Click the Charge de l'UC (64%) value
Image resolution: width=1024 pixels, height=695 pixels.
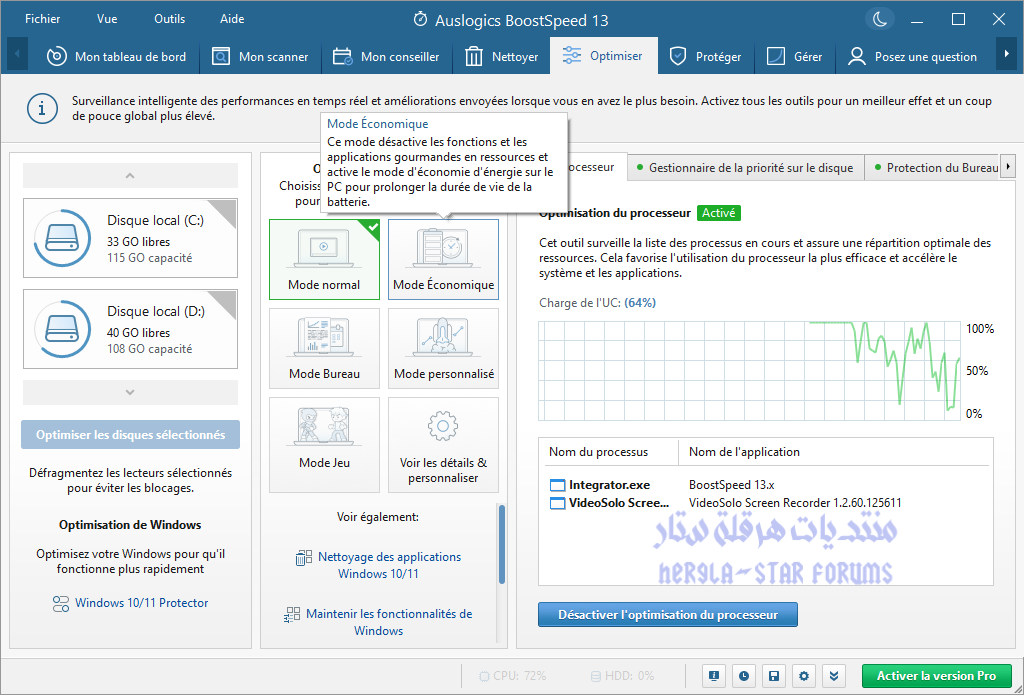(x=640, y=302)
